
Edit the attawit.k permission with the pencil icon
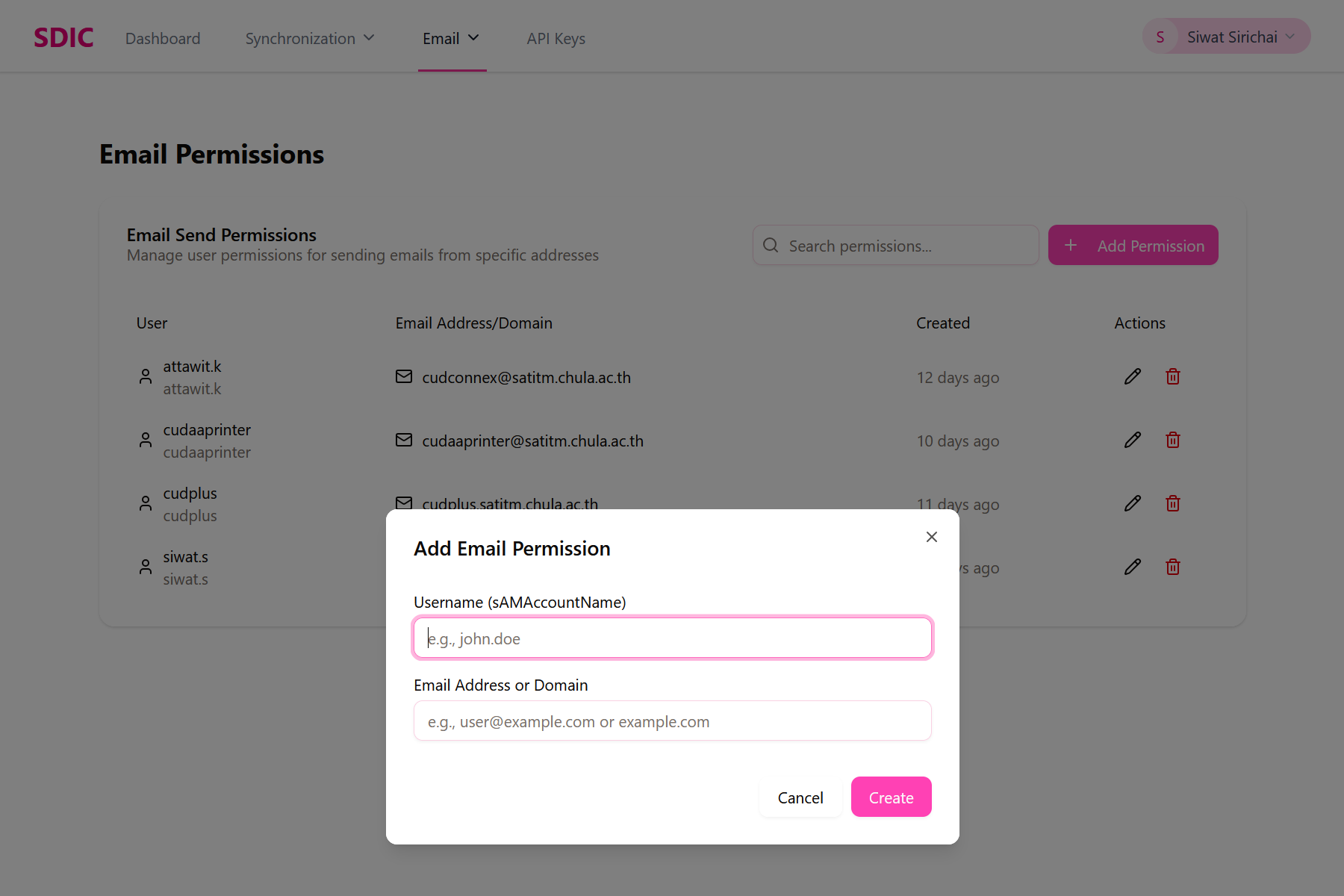click(1133, 376)
